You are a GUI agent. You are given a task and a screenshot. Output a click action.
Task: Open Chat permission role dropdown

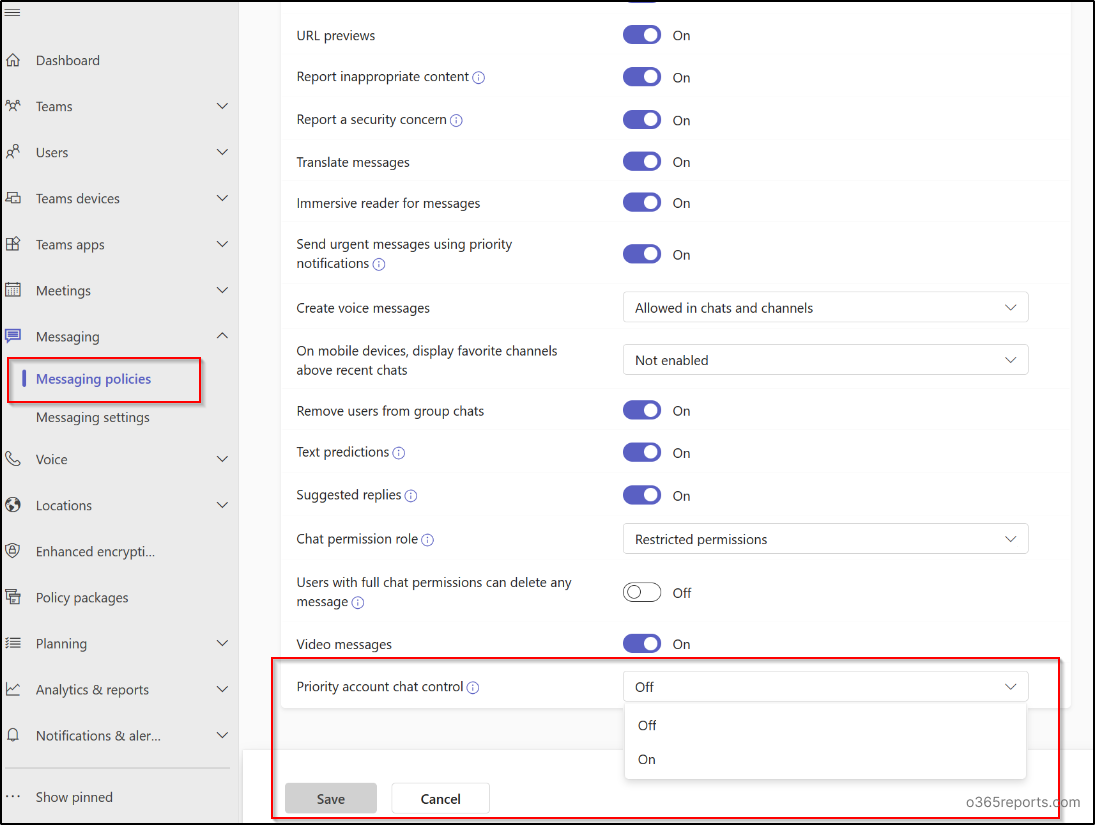[825, 539]
